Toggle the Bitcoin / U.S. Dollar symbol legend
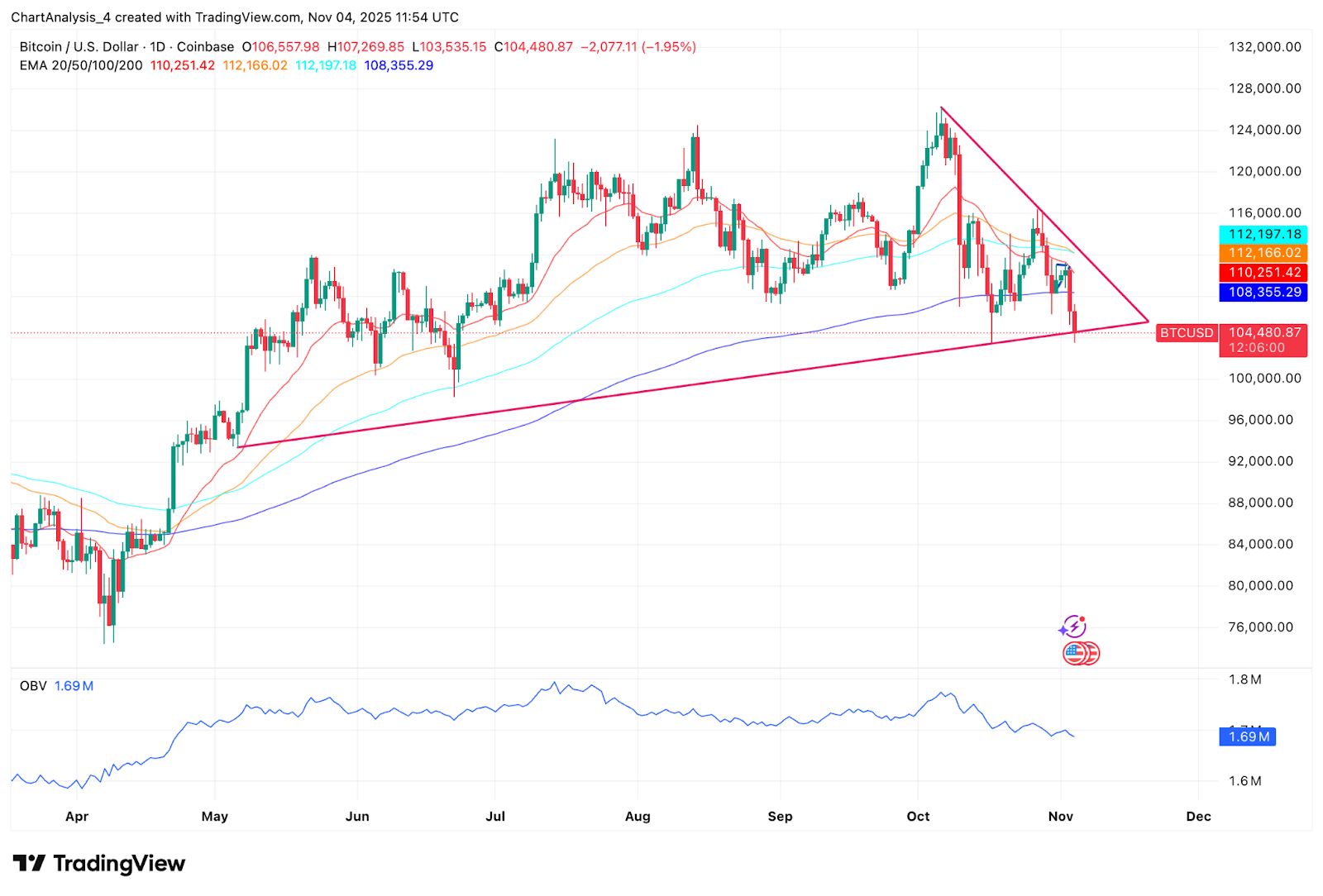This screenshot has width=1323, height=896. (79, 47)
